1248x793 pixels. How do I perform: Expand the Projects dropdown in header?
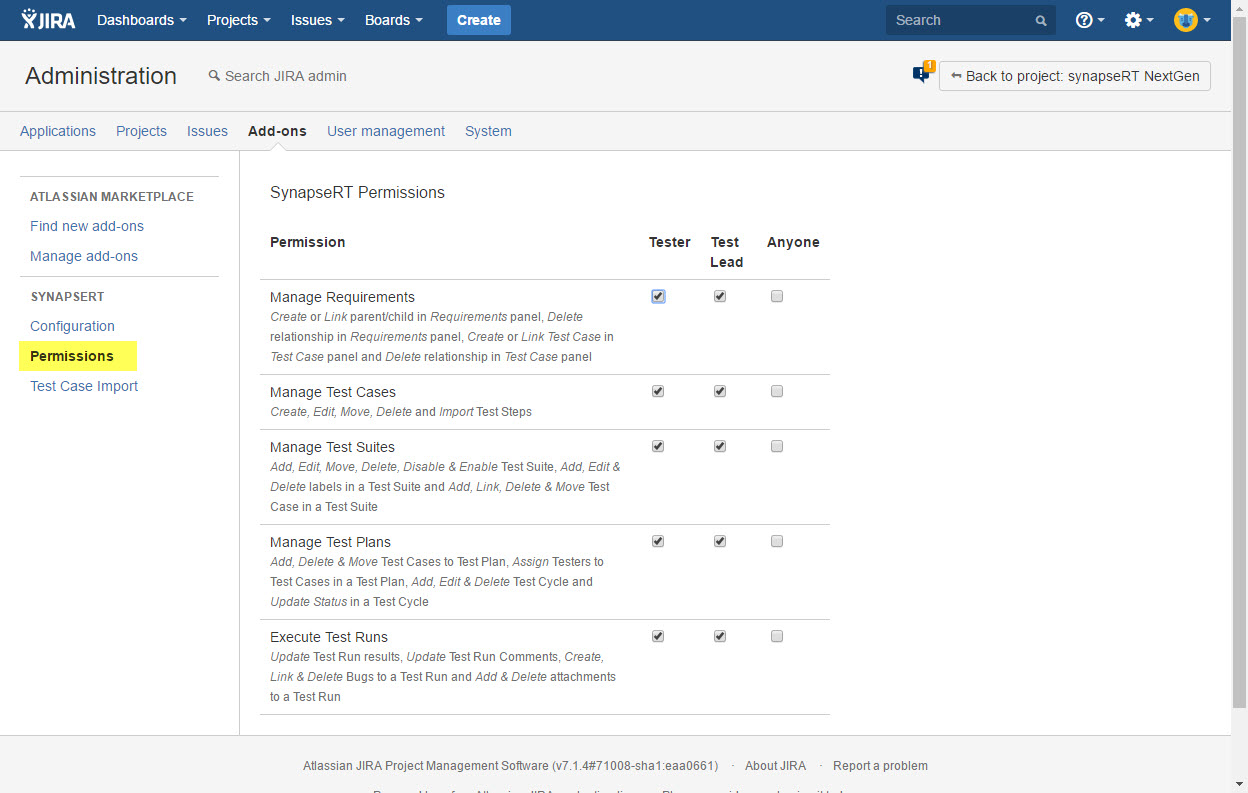coord(238,20)
